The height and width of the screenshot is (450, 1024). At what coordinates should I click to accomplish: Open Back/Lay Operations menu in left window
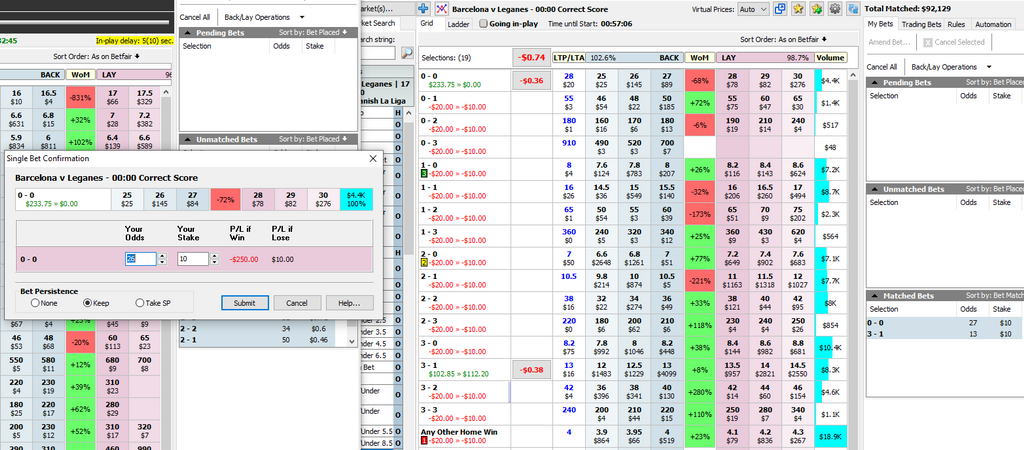[264, 17]
